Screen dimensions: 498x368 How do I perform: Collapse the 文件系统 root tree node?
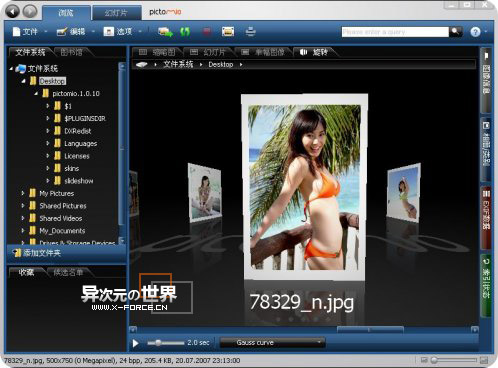[11, 69]
